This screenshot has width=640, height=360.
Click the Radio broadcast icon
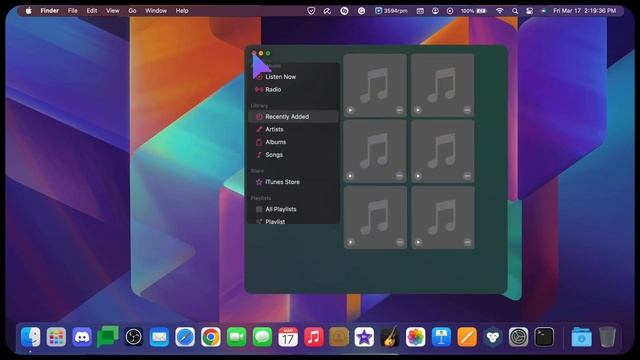[259, 89]
